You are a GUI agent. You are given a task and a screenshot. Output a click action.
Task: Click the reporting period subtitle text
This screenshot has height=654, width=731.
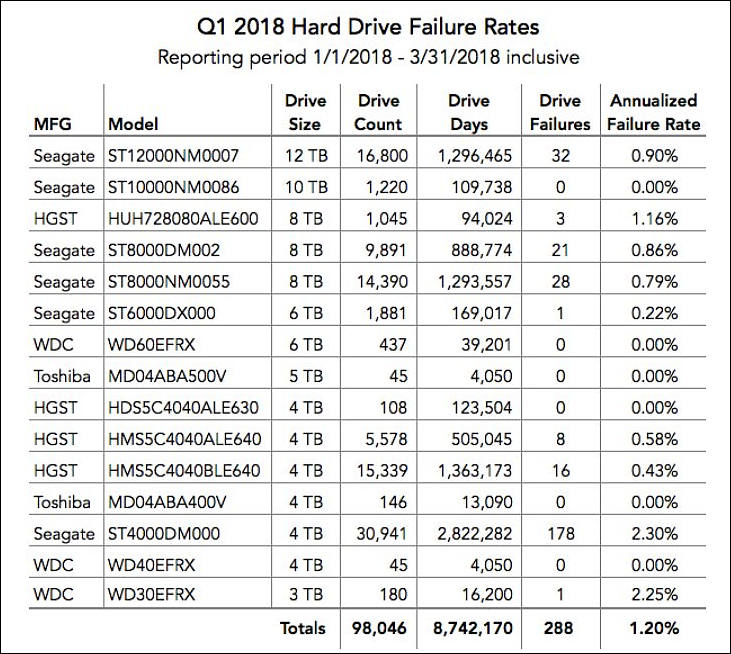(x=368, y=57)
